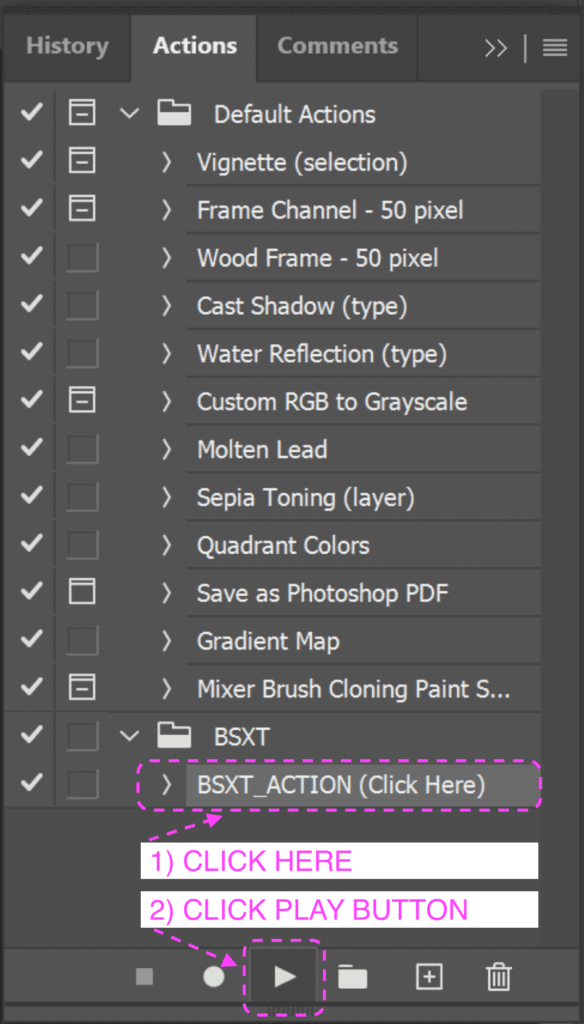Click the double-arrow collapse panel icon

(x=496, y=48)
